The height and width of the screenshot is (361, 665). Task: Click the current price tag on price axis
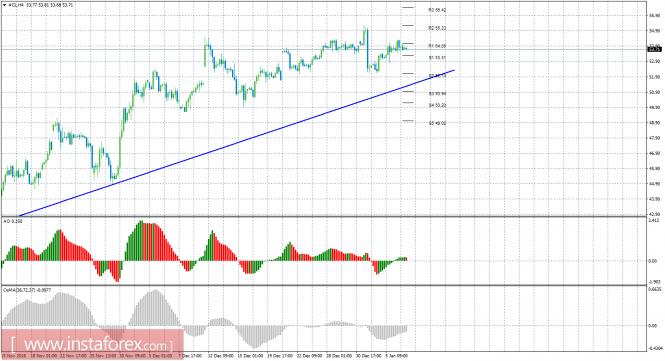654,49
